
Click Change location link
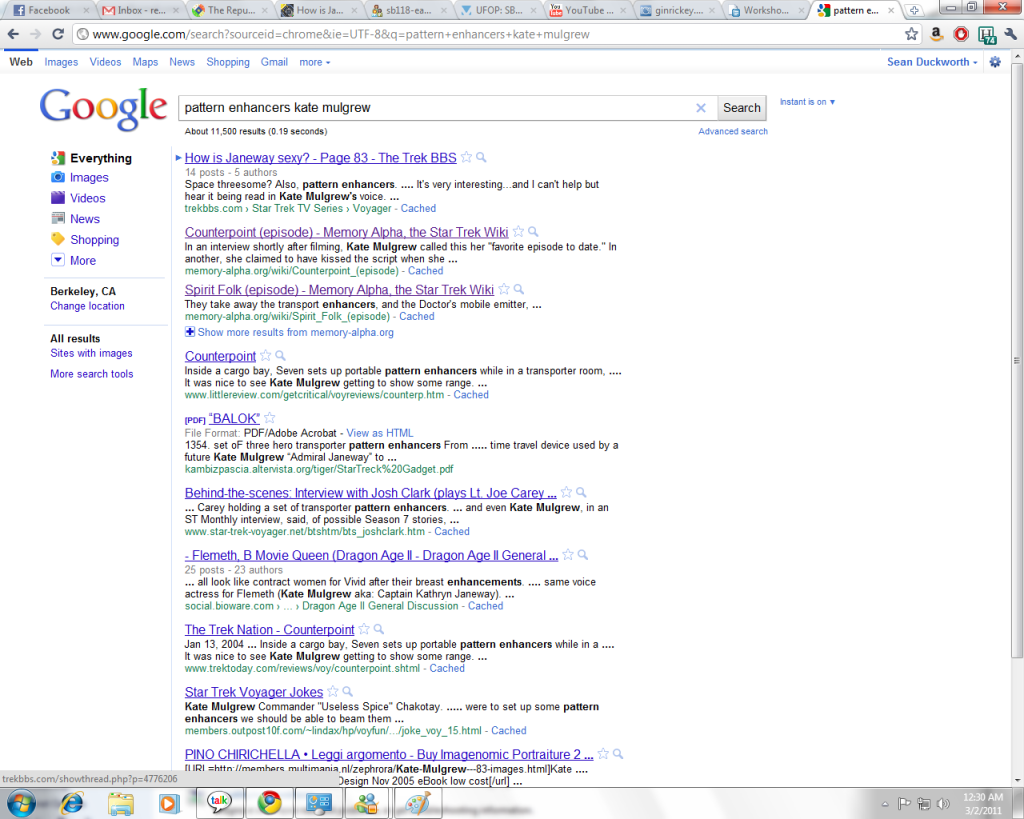[x=88, y=306]
